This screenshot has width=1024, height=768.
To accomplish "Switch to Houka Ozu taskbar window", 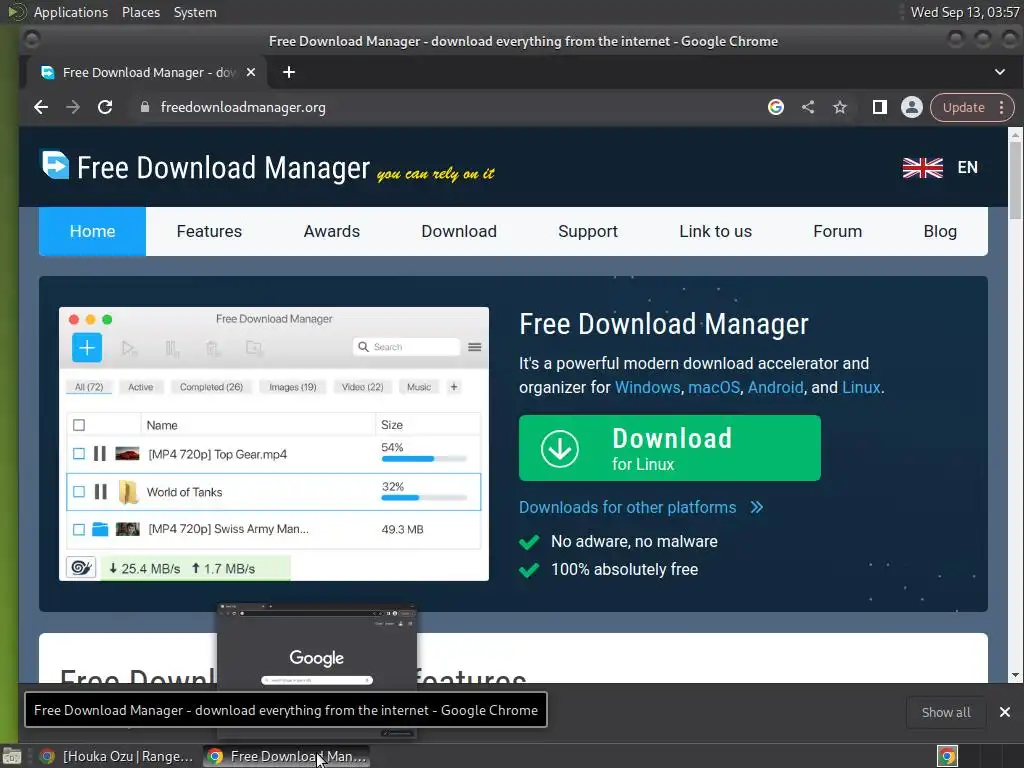I will (118, 756).
